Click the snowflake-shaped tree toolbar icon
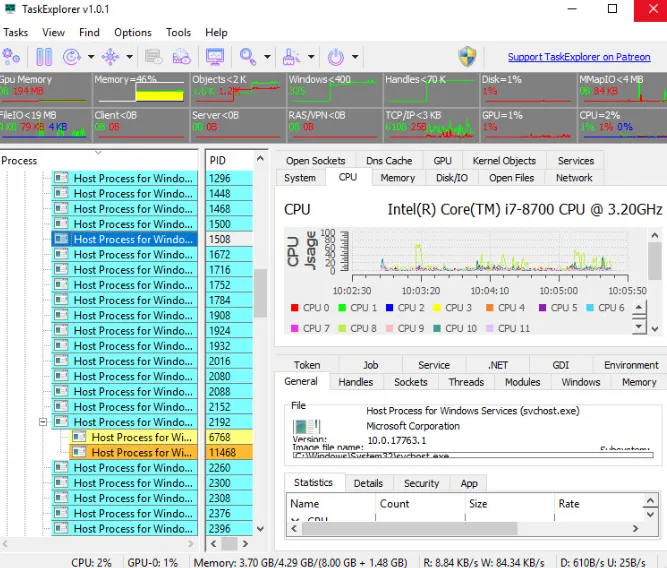Image resolution: width=667 pixels, height=568 pixels. (x=110, y=57)
